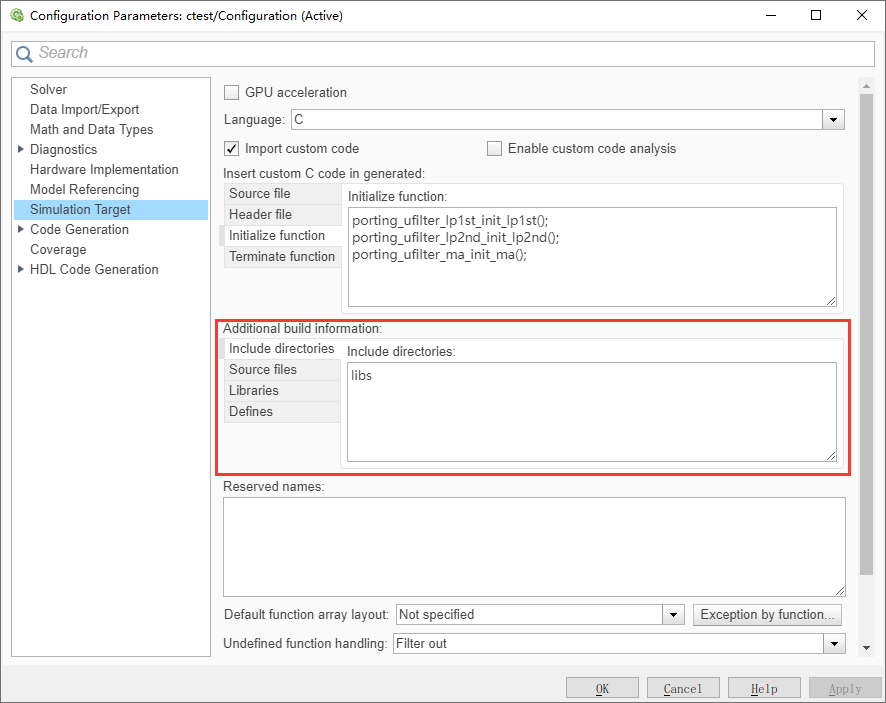Switch to the Libraries tab

[282, 390]
